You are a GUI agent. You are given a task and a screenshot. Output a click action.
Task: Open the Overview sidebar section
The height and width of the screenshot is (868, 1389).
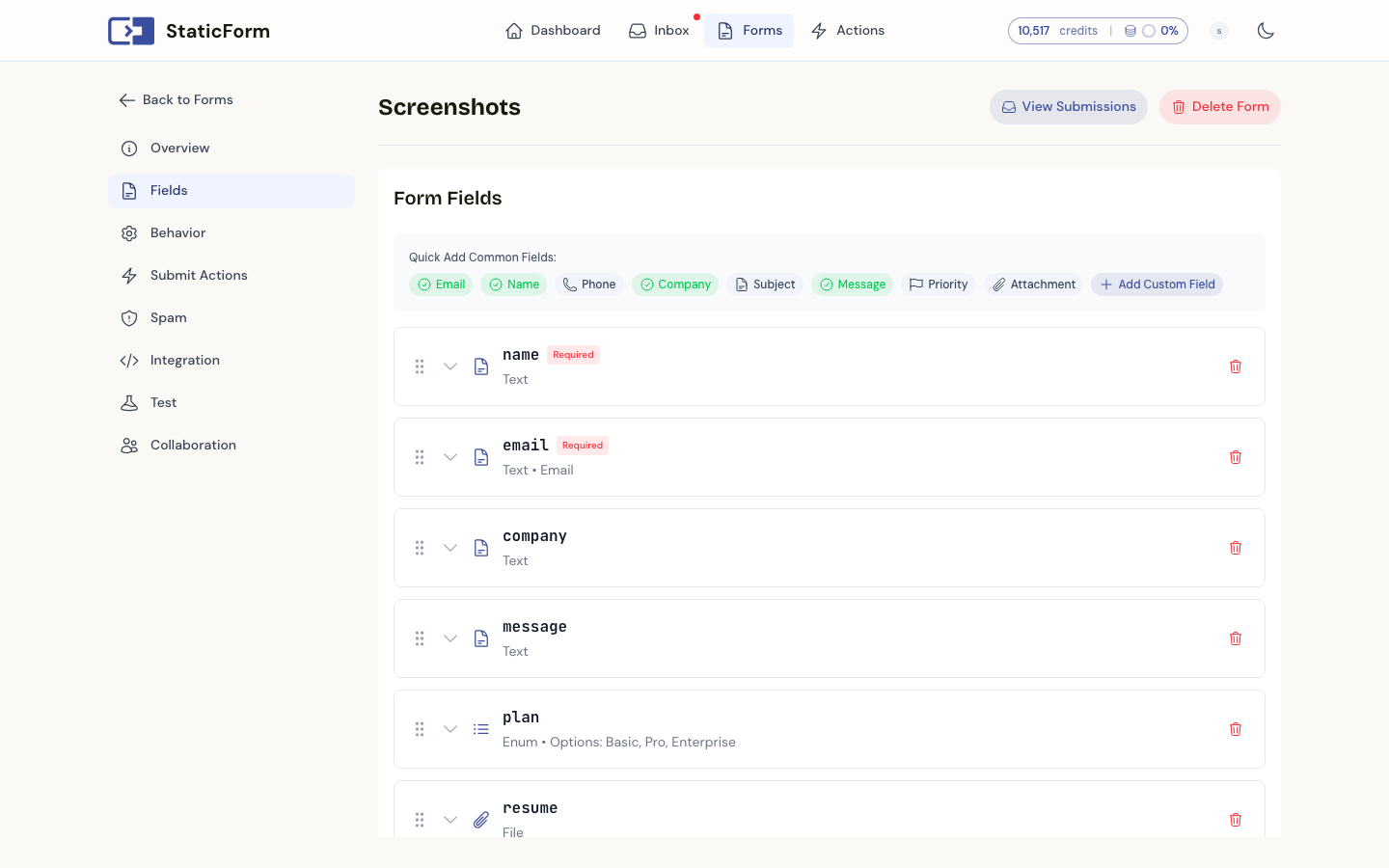click(231, 149)
